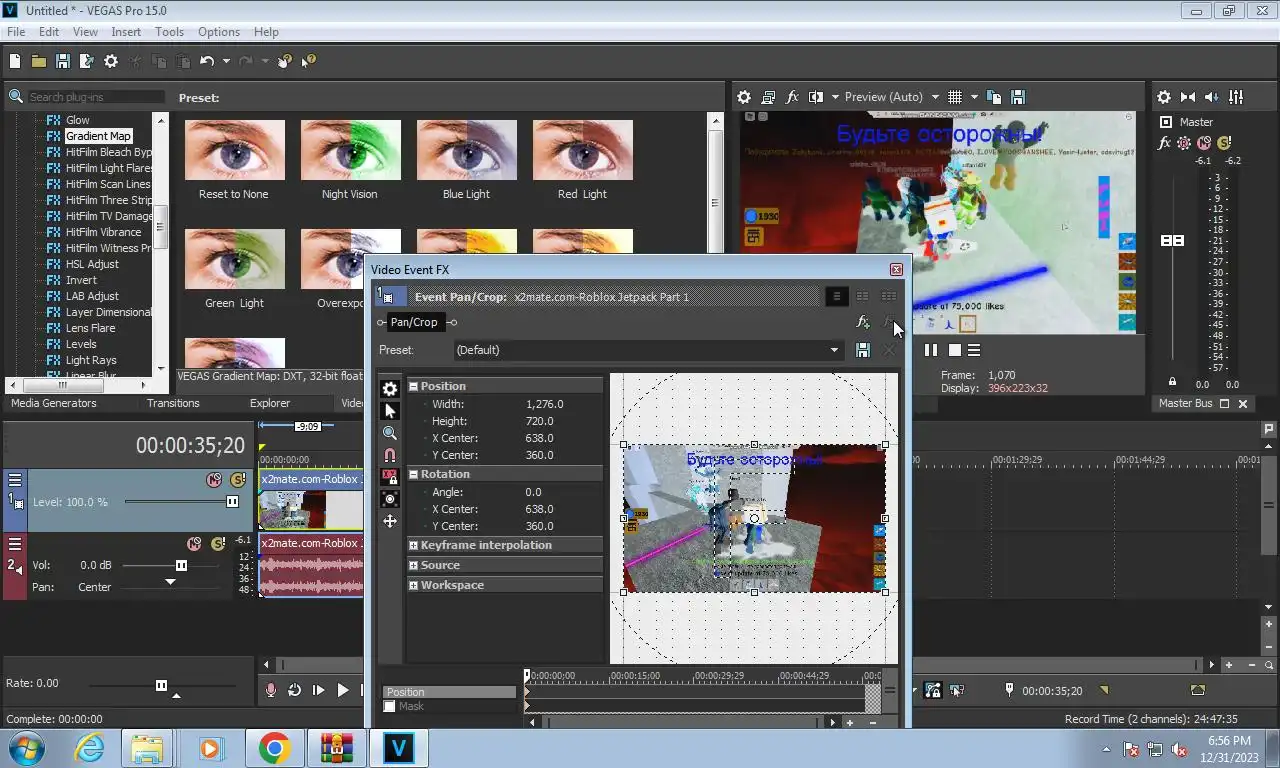Open the File menu
The image size is (1280, 768).
point(16,32)
